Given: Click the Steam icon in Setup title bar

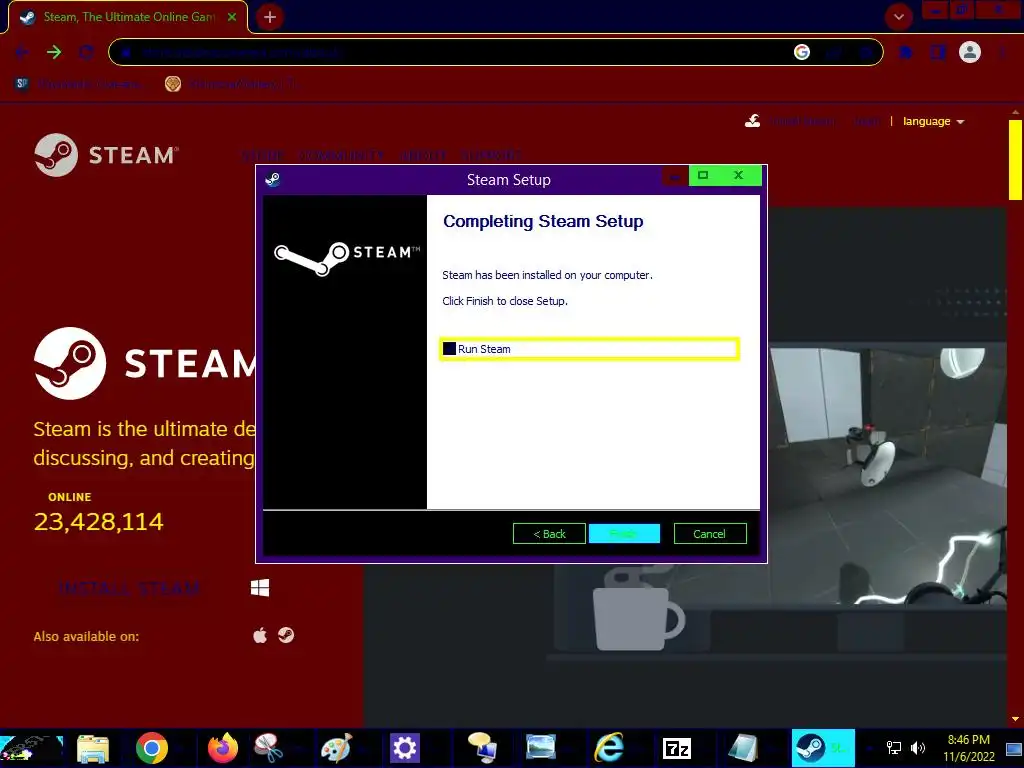Looking at the screenshot, I should click(x=273, y=180).
